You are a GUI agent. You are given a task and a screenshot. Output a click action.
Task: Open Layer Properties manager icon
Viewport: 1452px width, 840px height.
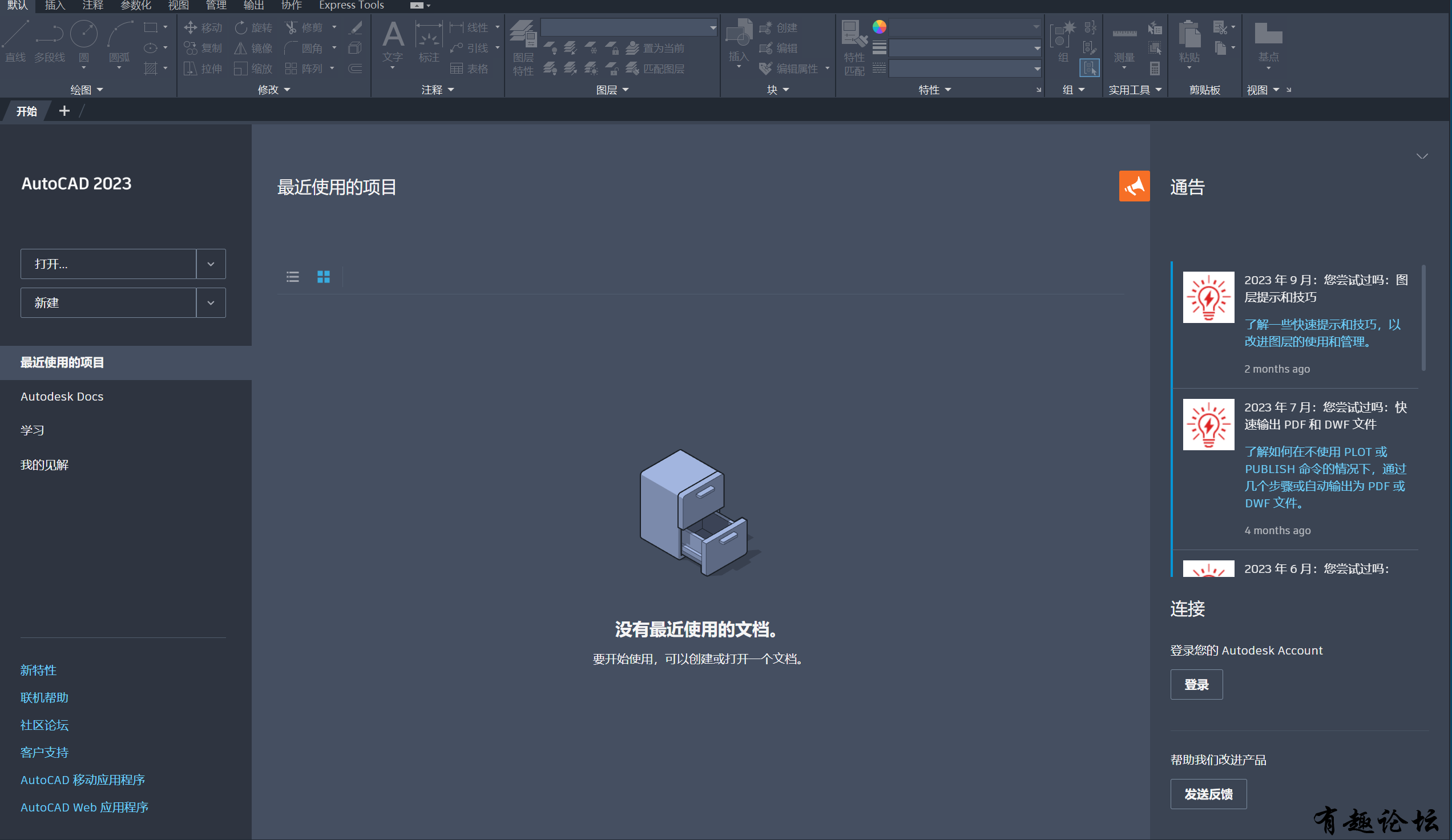(x=523, y=35)
